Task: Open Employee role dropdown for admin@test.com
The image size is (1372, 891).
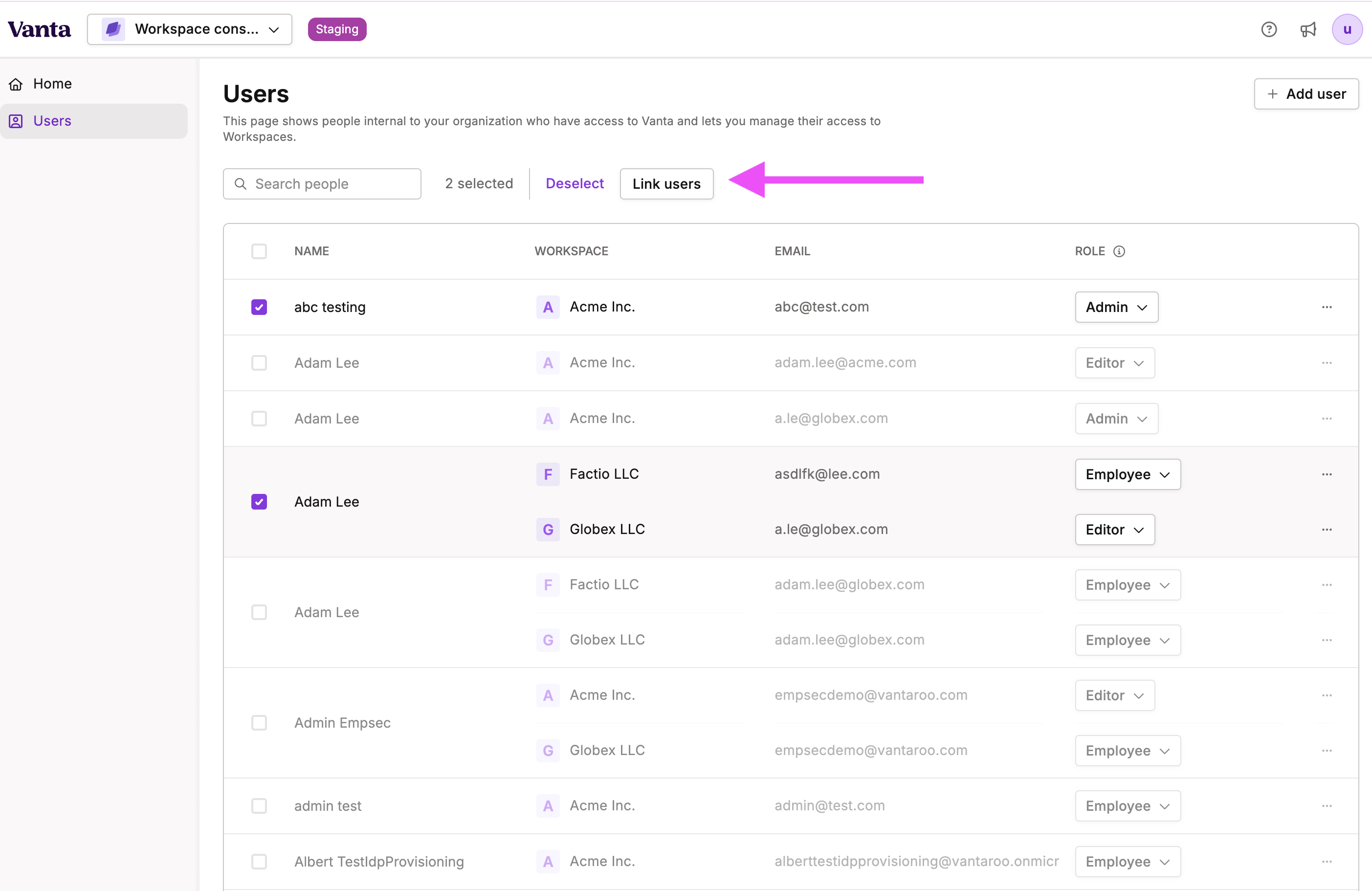Action: point(1128,805)
